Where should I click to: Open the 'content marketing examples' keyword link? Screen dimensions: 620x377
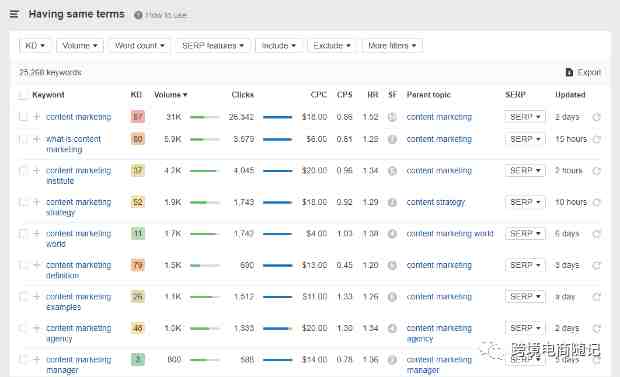click(x=78, y=302)
